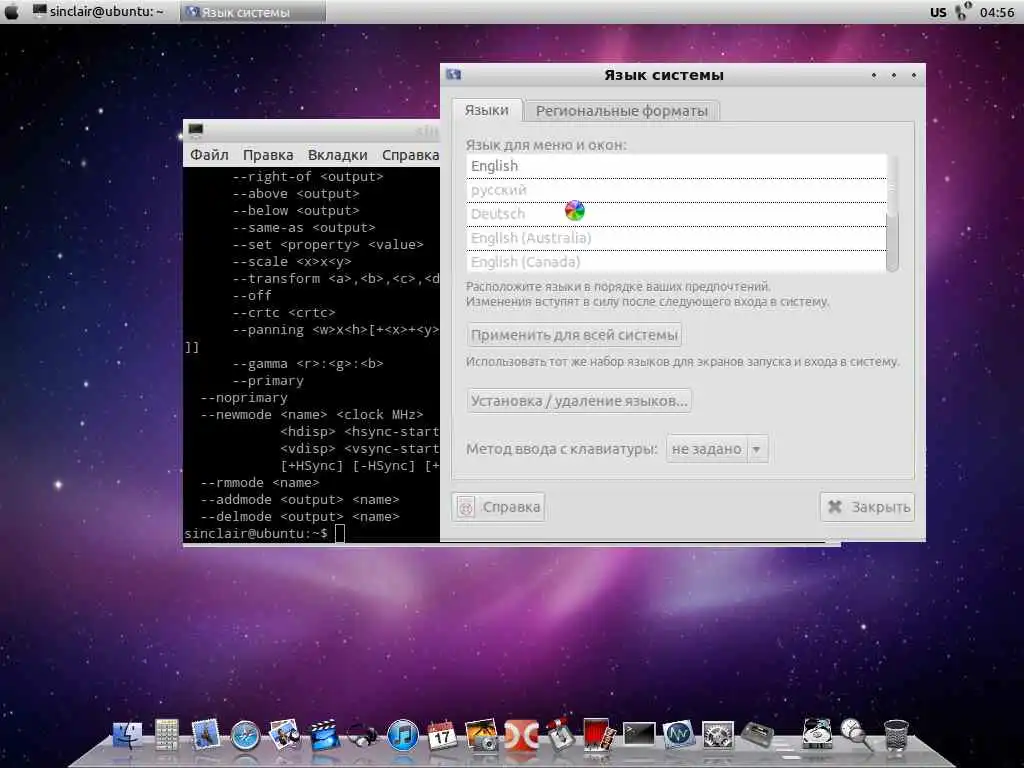
Task: Launch the gray hardware device dock icon
Action: (x=757, y=736)
